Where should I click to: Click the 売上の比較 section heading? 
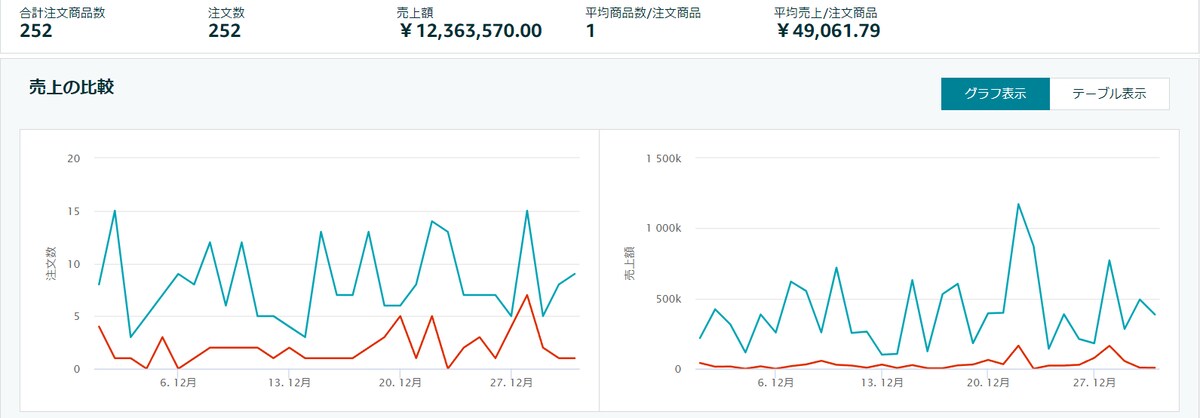pyautogui.click(x=72, y=87)
